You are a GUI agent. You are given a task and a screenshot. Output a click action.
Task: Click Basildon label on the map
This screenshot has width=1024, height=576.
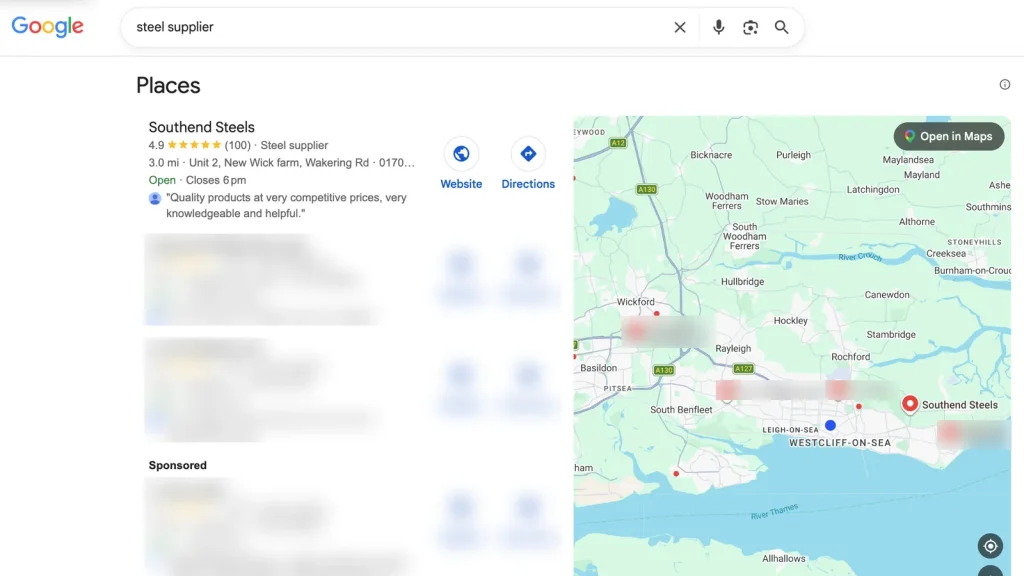598,368
